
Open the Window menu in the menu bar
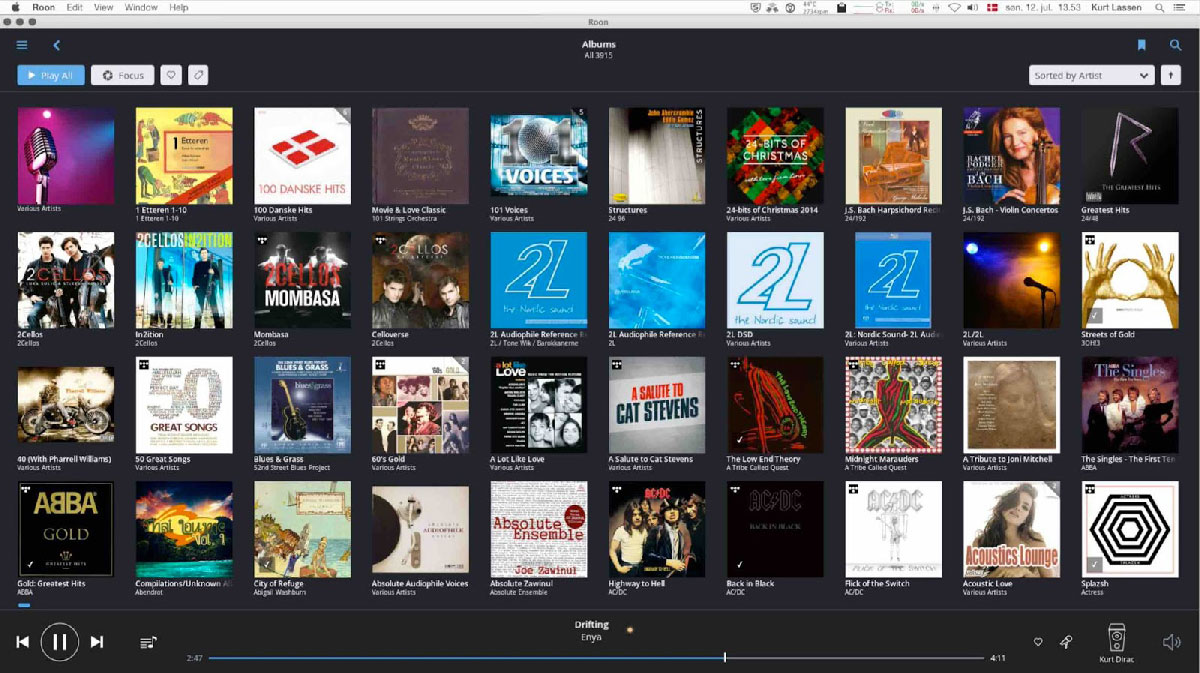coord(141,7)
